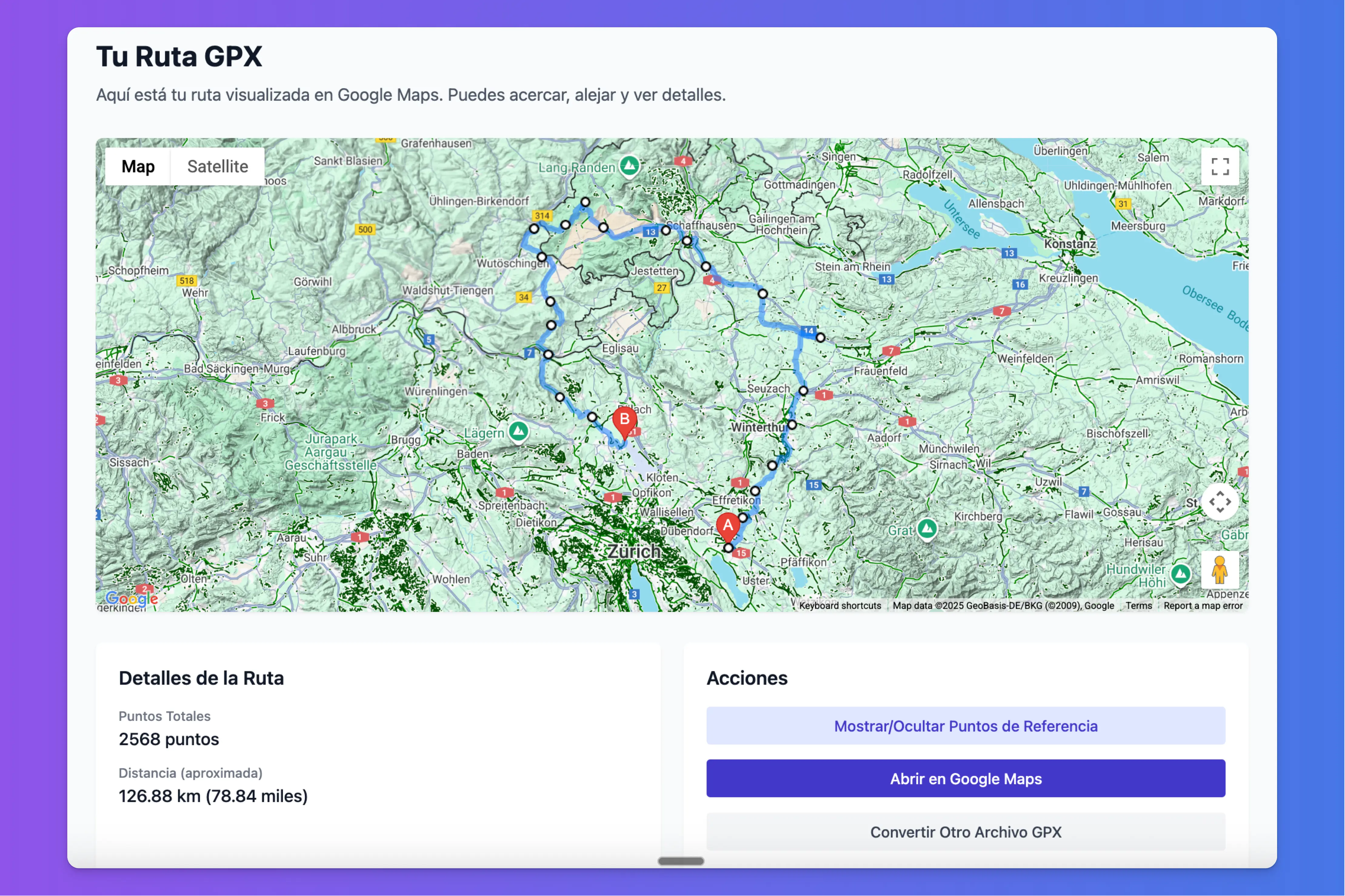Viewport: 1345px width, 896px height.
Task: Switch to Map view tab
Action: (x=138, y=166)
